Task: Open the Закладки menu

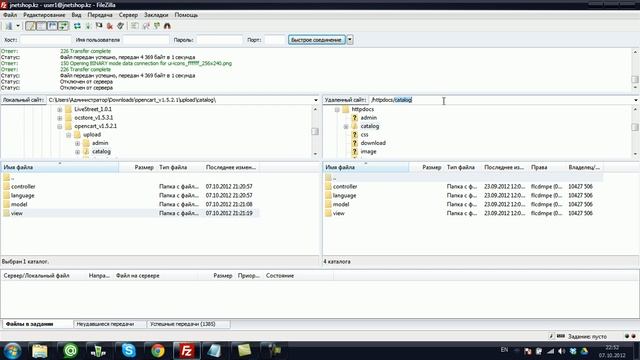Action: coord(156,15)
